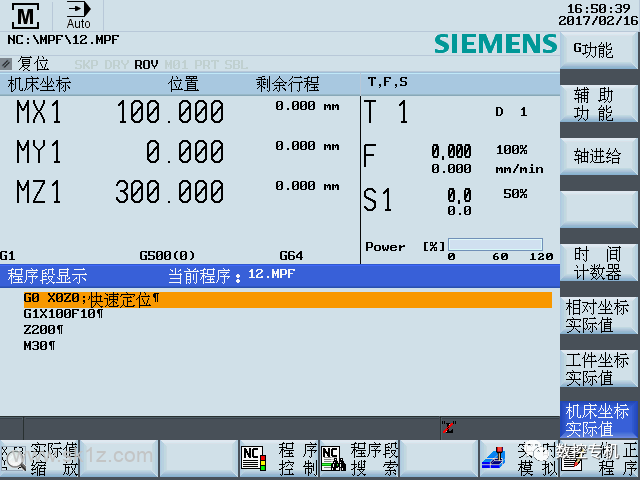Viewport: 640px width, 480px height.
Task: Click the T 1 tool number display
Action: tap(385, 111)
